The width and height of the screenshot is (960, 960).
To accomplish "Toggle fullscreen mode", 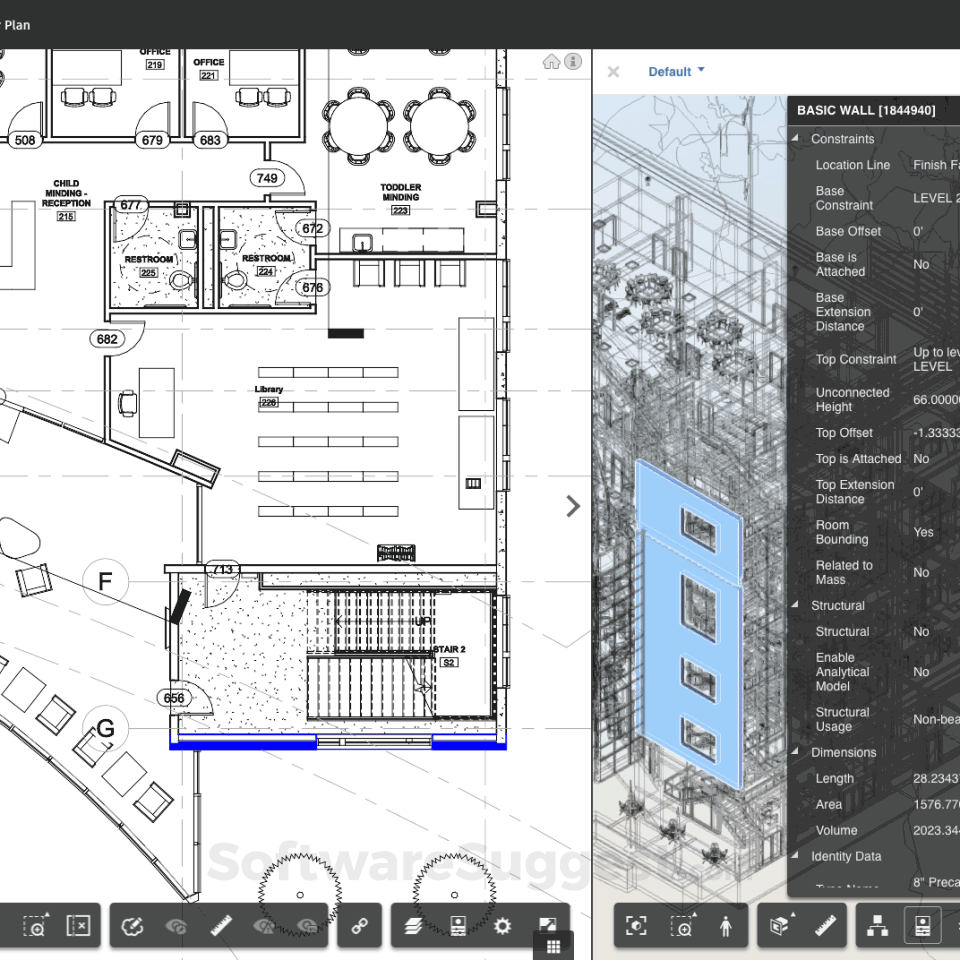I will coord(548,925).
